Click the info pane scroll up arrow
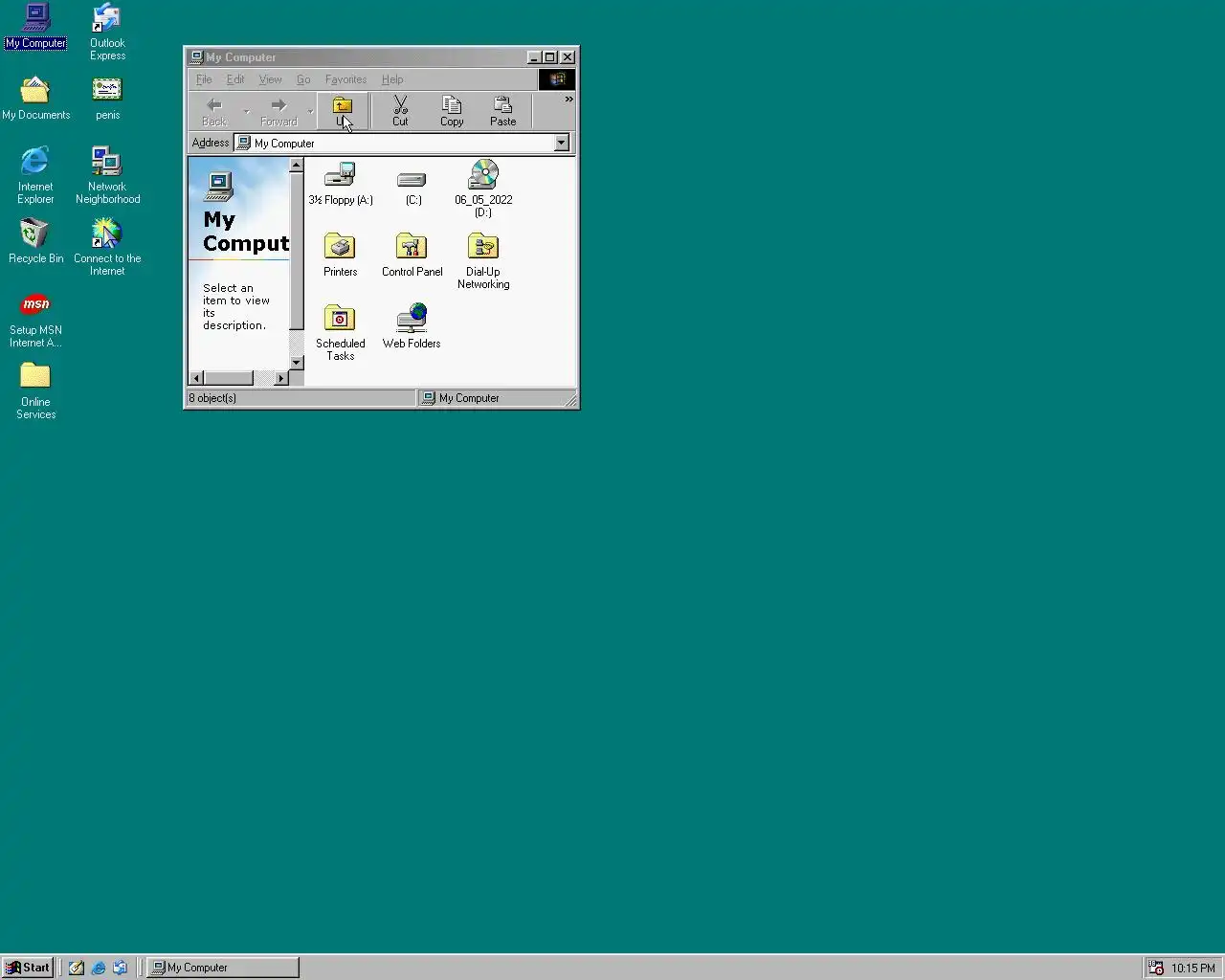This screenshot has width=1225, height=980. (x=297, y=165)
